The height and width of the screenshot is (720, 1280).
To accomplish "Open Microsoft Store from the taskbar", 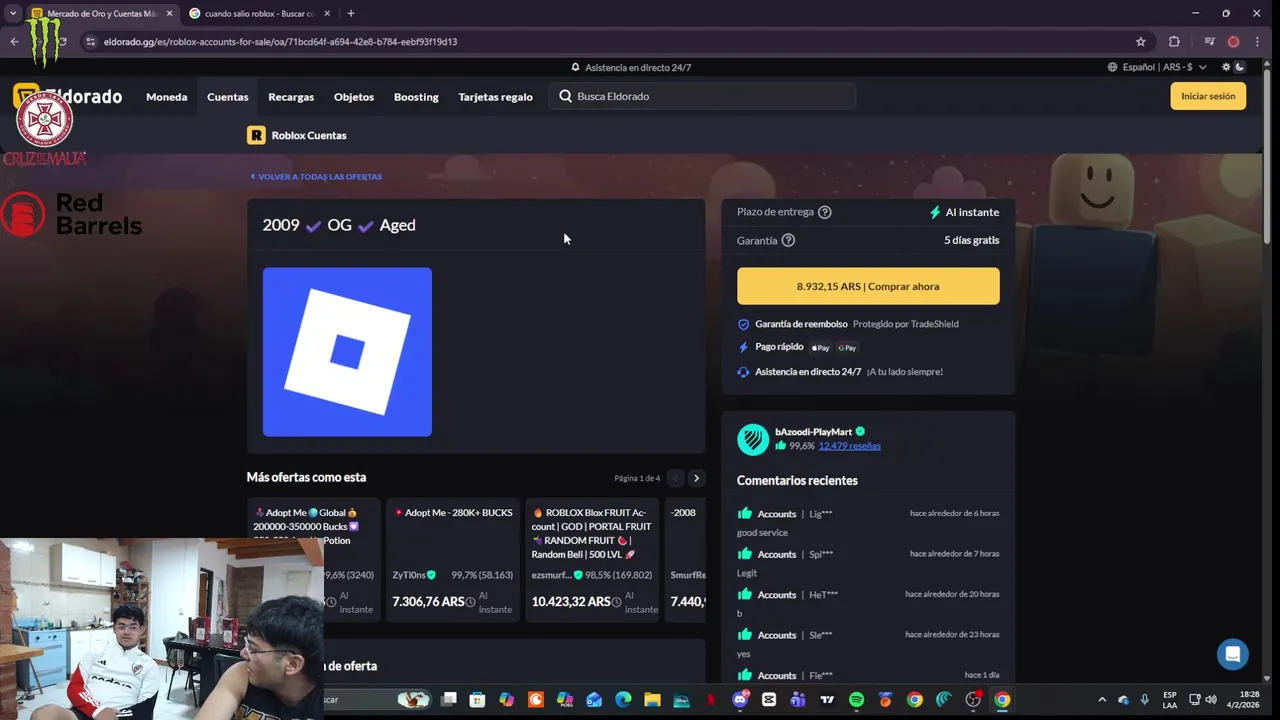I will [x=478, y=700].
